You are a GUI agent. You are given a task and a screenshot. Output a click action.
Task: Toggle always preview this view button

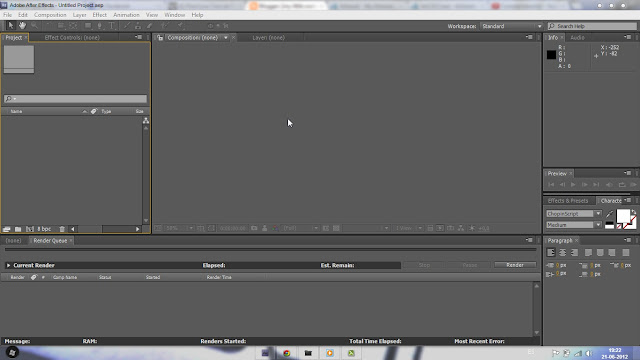(158, 228)
